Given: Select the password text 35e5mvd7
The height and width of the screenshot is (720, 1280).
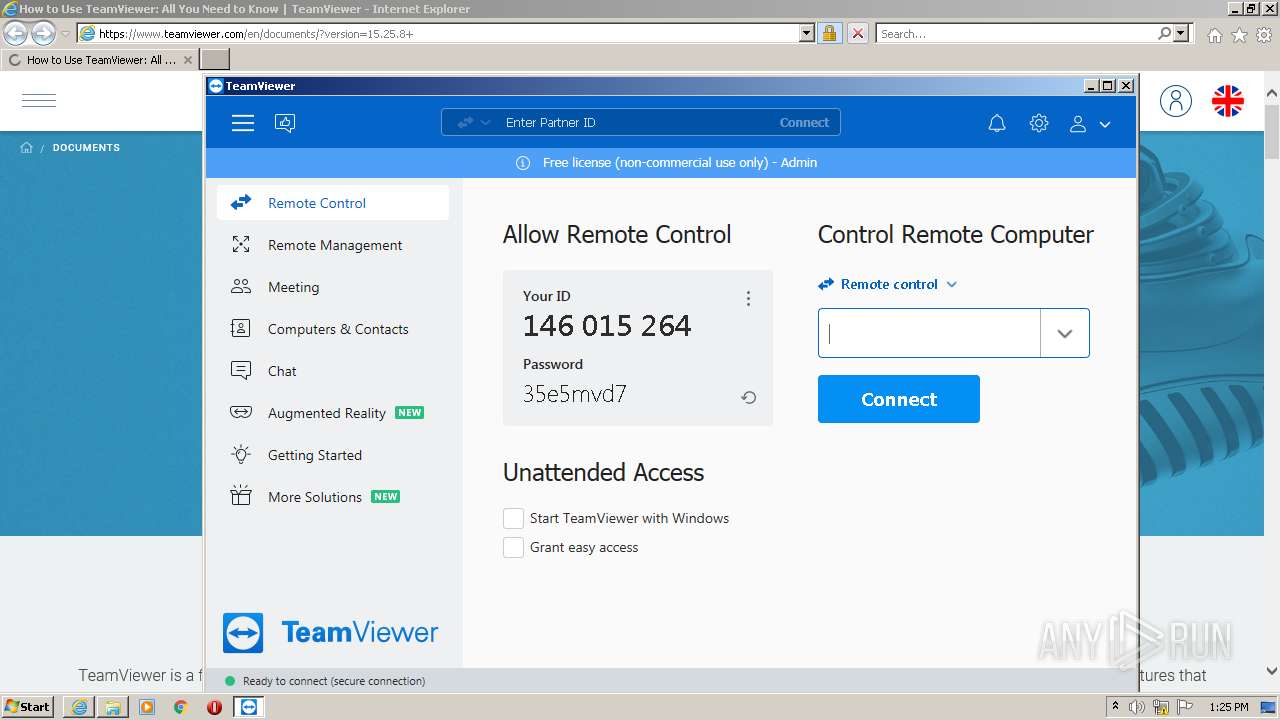Looking at the screenshot, I should [x=575, y=394].
